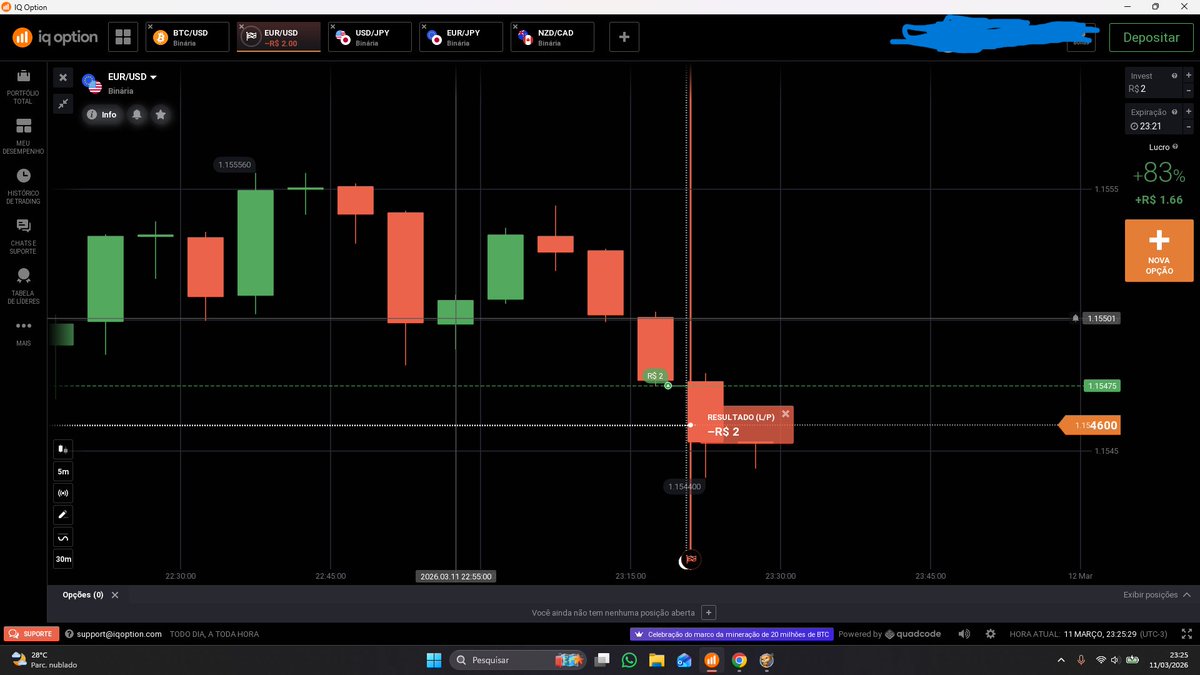Screen dimensions: 1200x675
Task: Open Mais options in the sidebar
Action: [23, 331]
